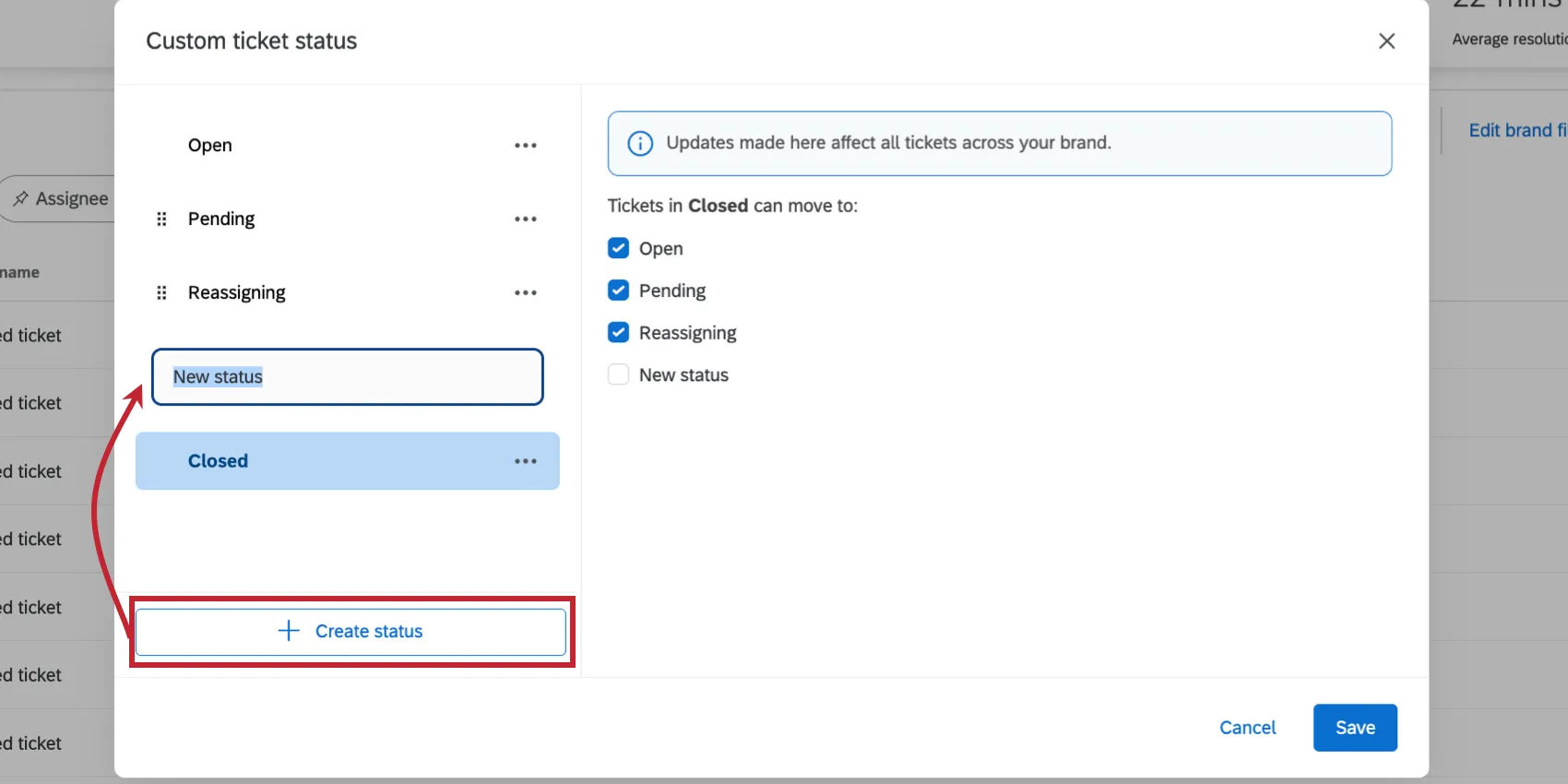
Task: Click the New status name input field
Action: 348,376
